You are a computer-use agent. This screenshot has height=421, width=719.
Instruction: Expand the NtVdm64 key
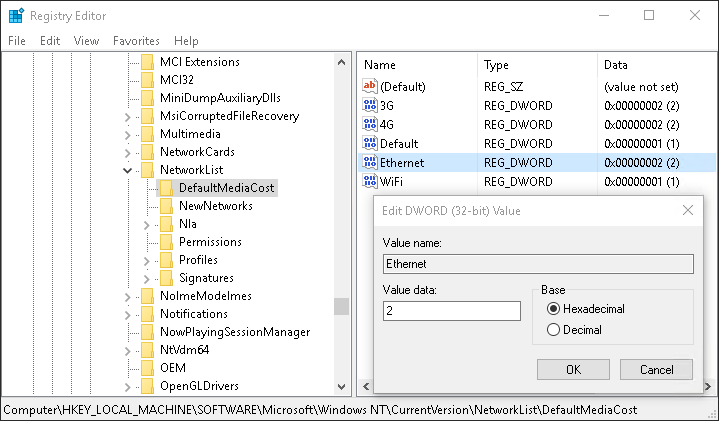point(127,351)
